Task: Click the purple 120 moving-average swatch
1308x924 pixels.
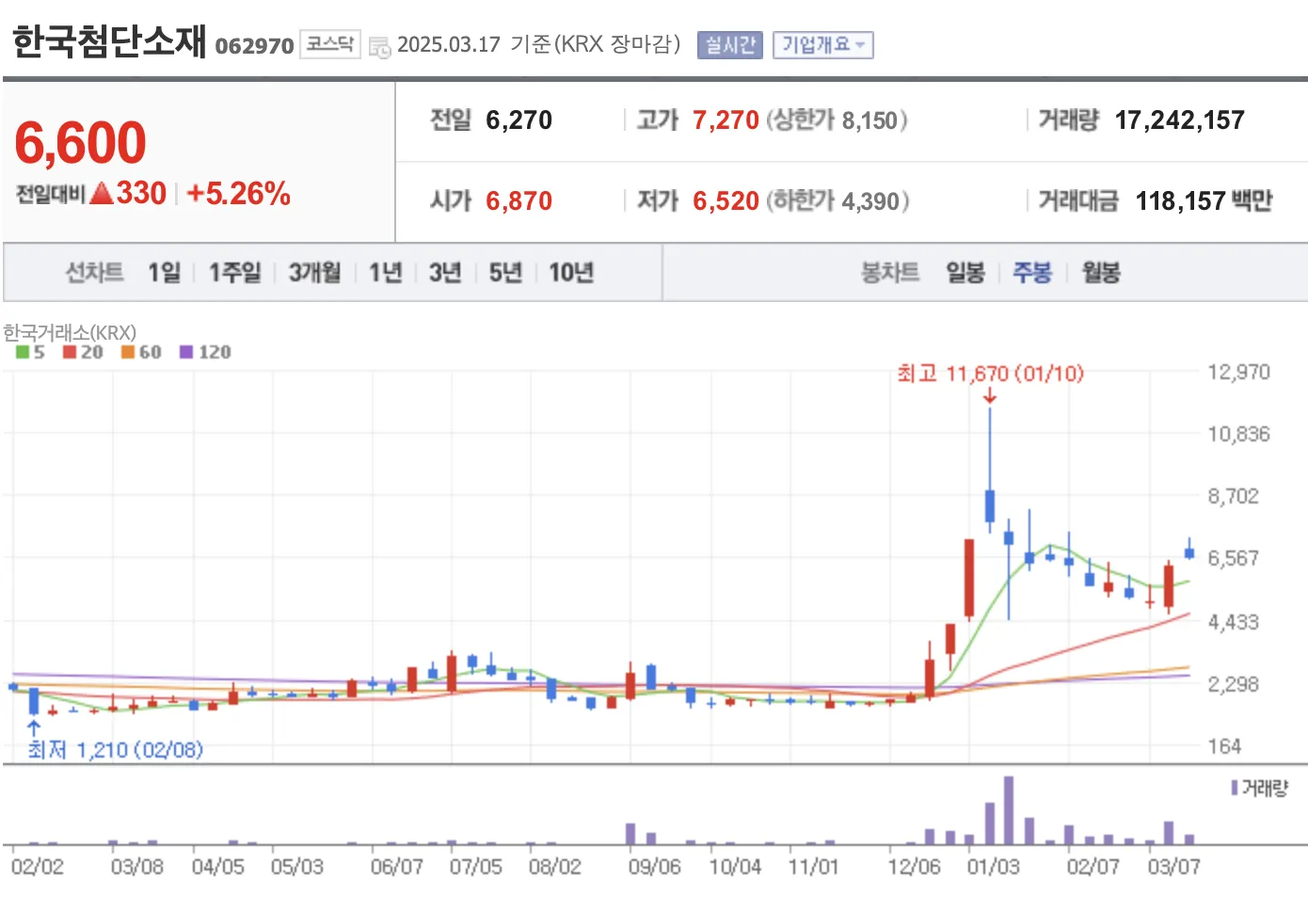Action: tap(186, 352)
